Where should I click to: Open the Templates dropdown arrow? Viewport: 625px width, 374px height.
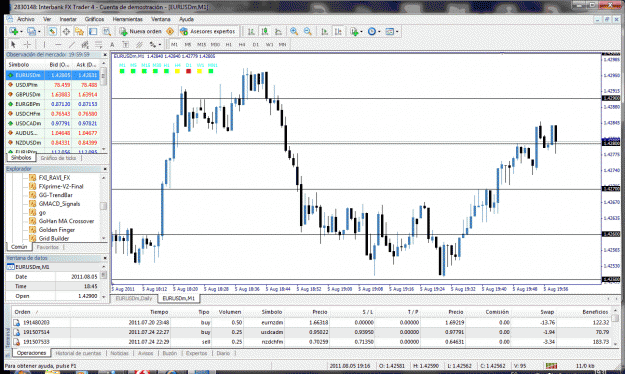(x=397, y=31)
